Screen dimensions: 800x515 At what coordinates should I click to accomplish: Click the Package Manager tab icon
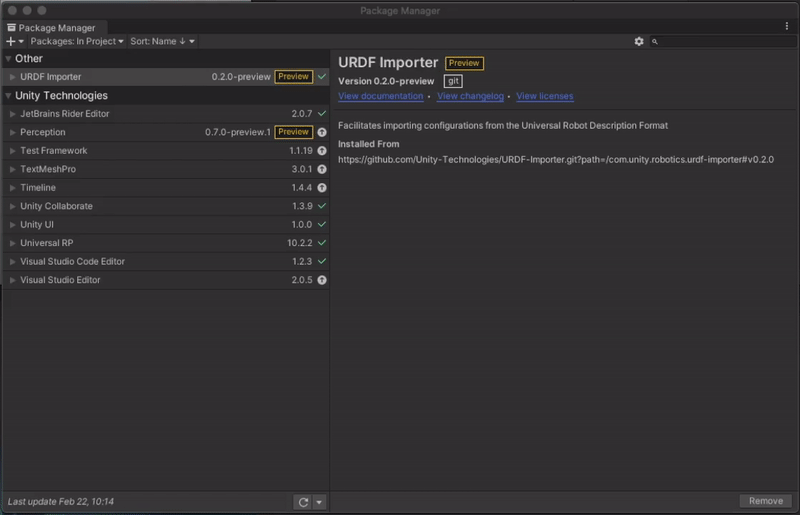11,28
